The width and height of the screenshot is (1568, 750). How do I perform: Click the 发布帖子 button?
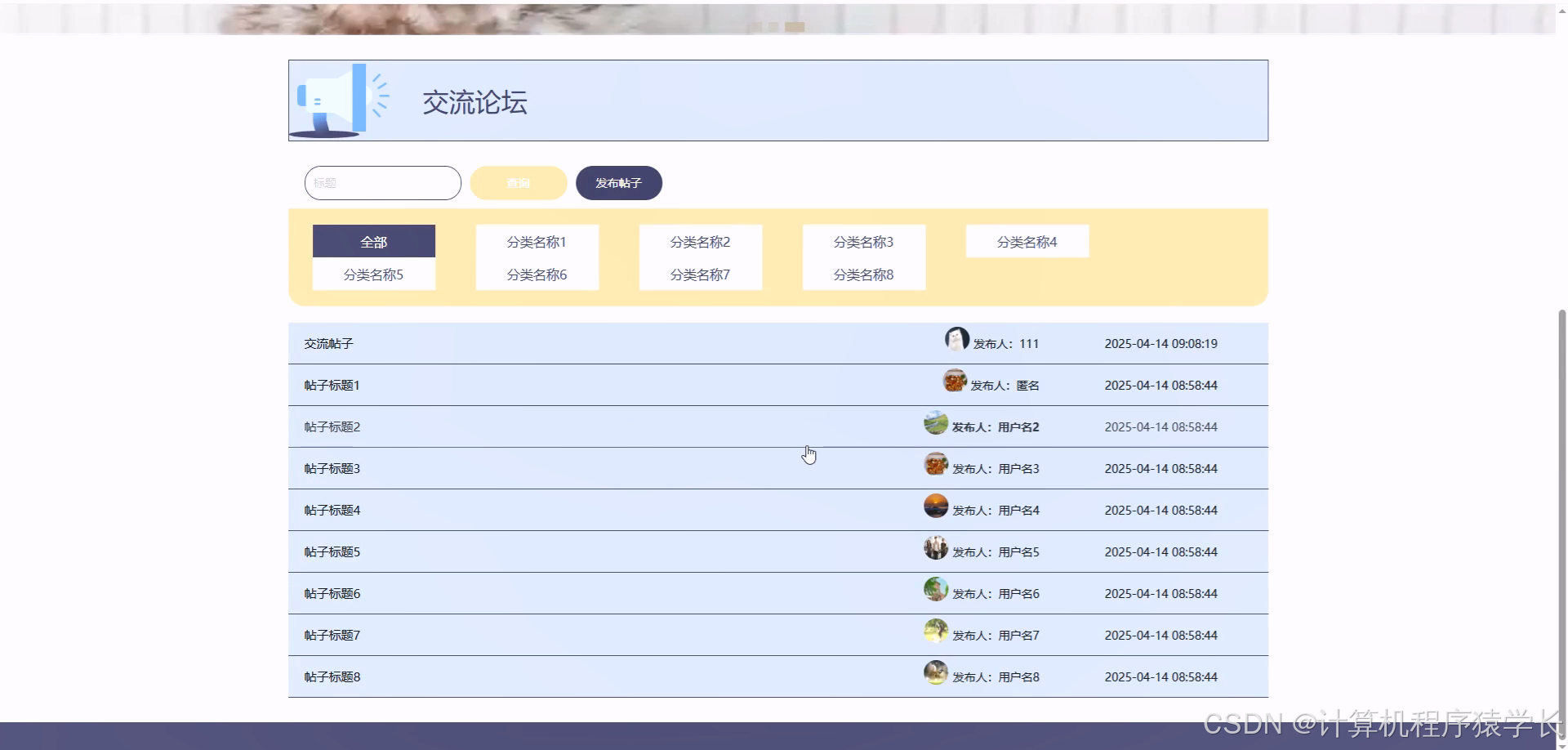point(618,182)
